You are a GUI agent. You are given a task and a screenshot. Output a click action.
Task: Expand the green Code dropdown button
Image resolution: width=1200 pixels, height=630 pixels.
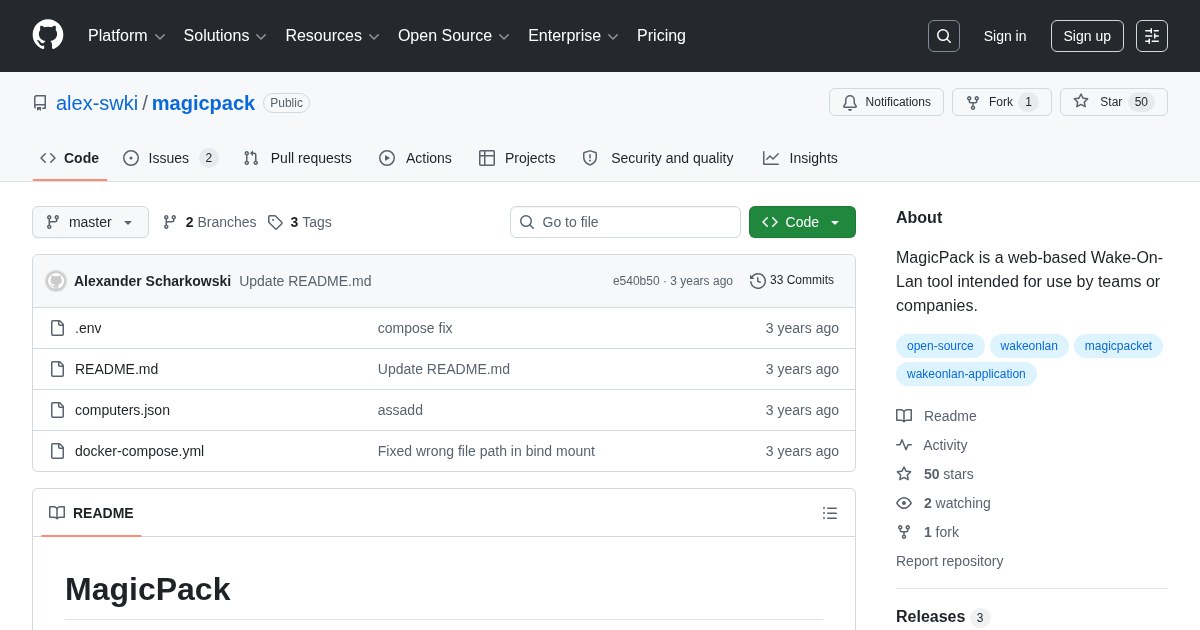[802, 222]
